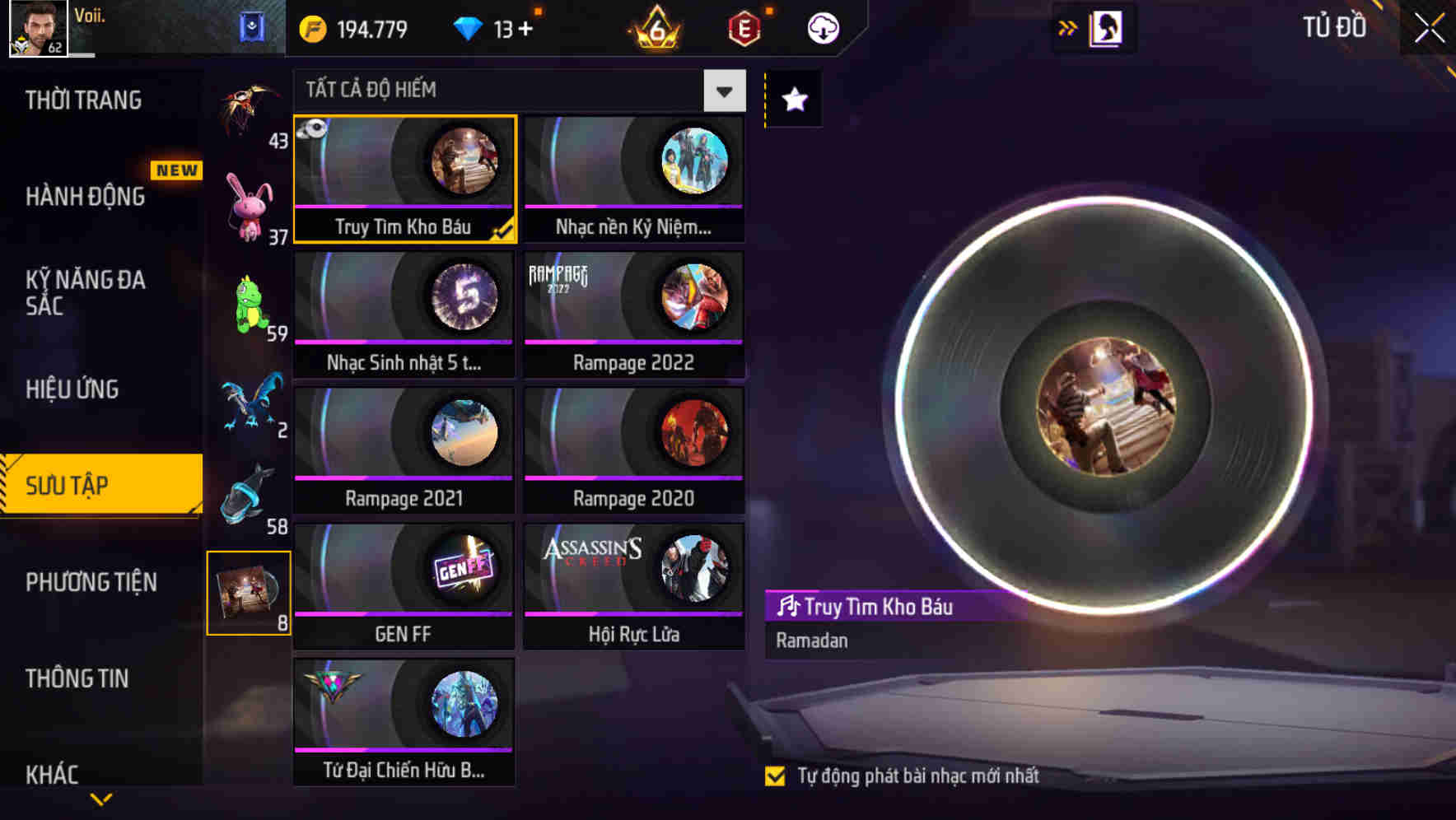Click the double-arrow expand icon
This screenshot has width=1456, height=820.
point(1067,29)
